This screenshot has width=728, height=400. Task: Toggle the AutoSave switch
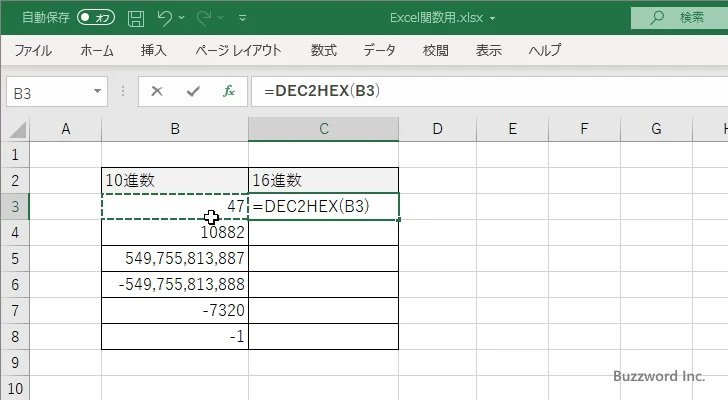(96, 18)
